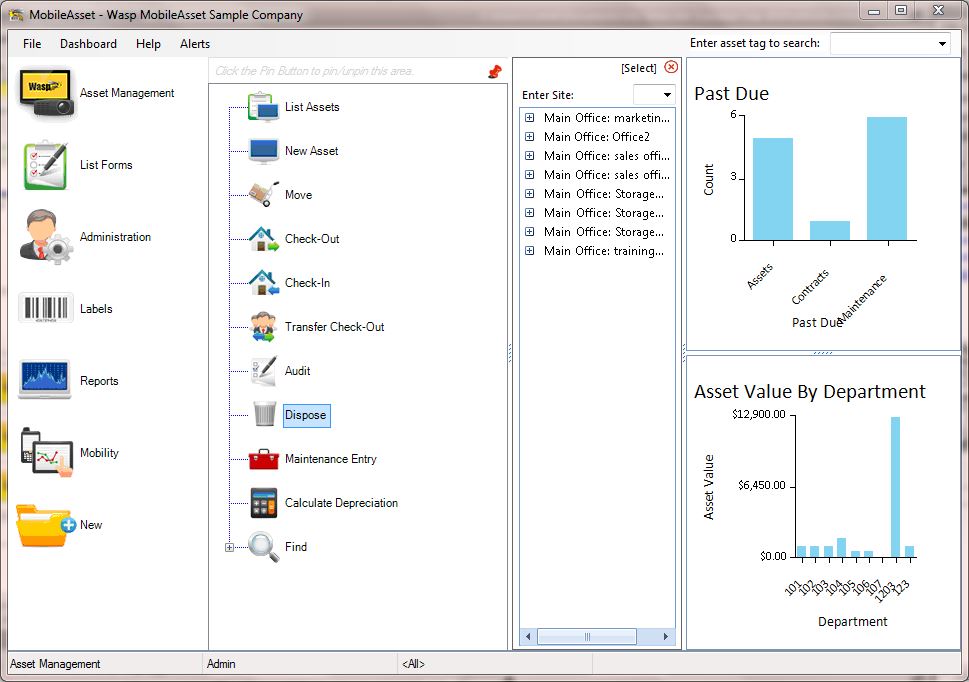Click the Find magnifying glass icon

tap(263, 547)
